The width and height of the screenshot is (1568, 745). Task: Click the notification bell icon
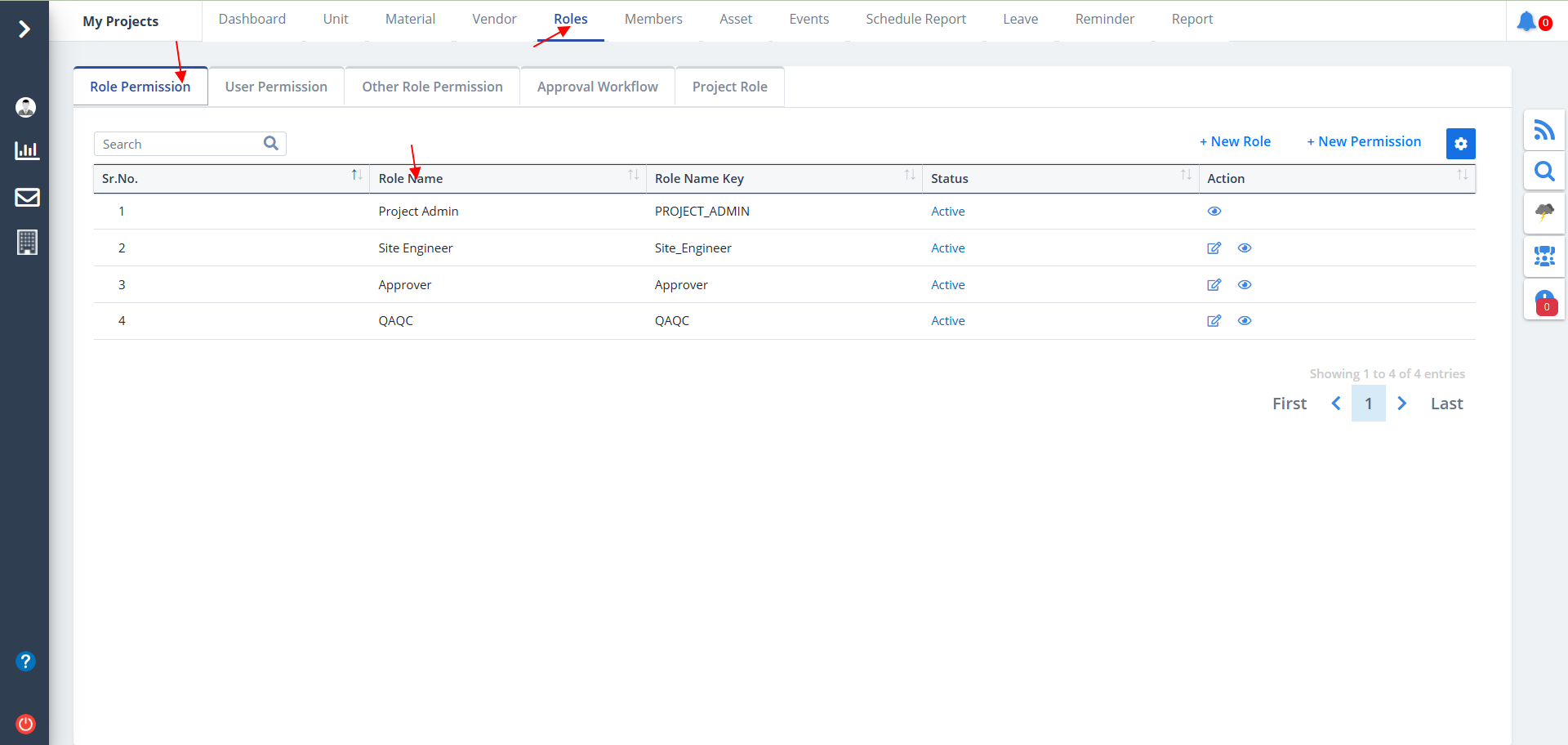pyautogui.click(x=1526, y=21)
